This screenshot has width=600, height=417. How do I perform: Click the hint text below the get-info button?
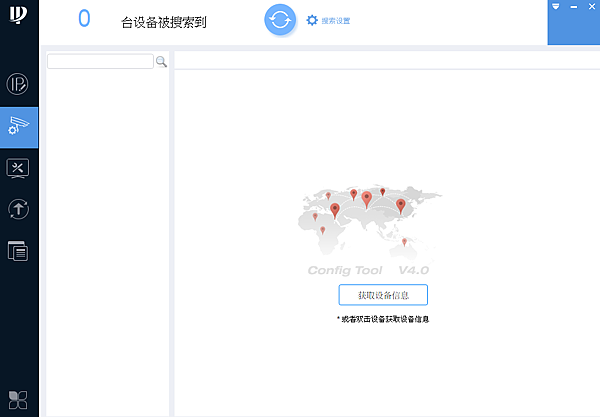[383, 319]
